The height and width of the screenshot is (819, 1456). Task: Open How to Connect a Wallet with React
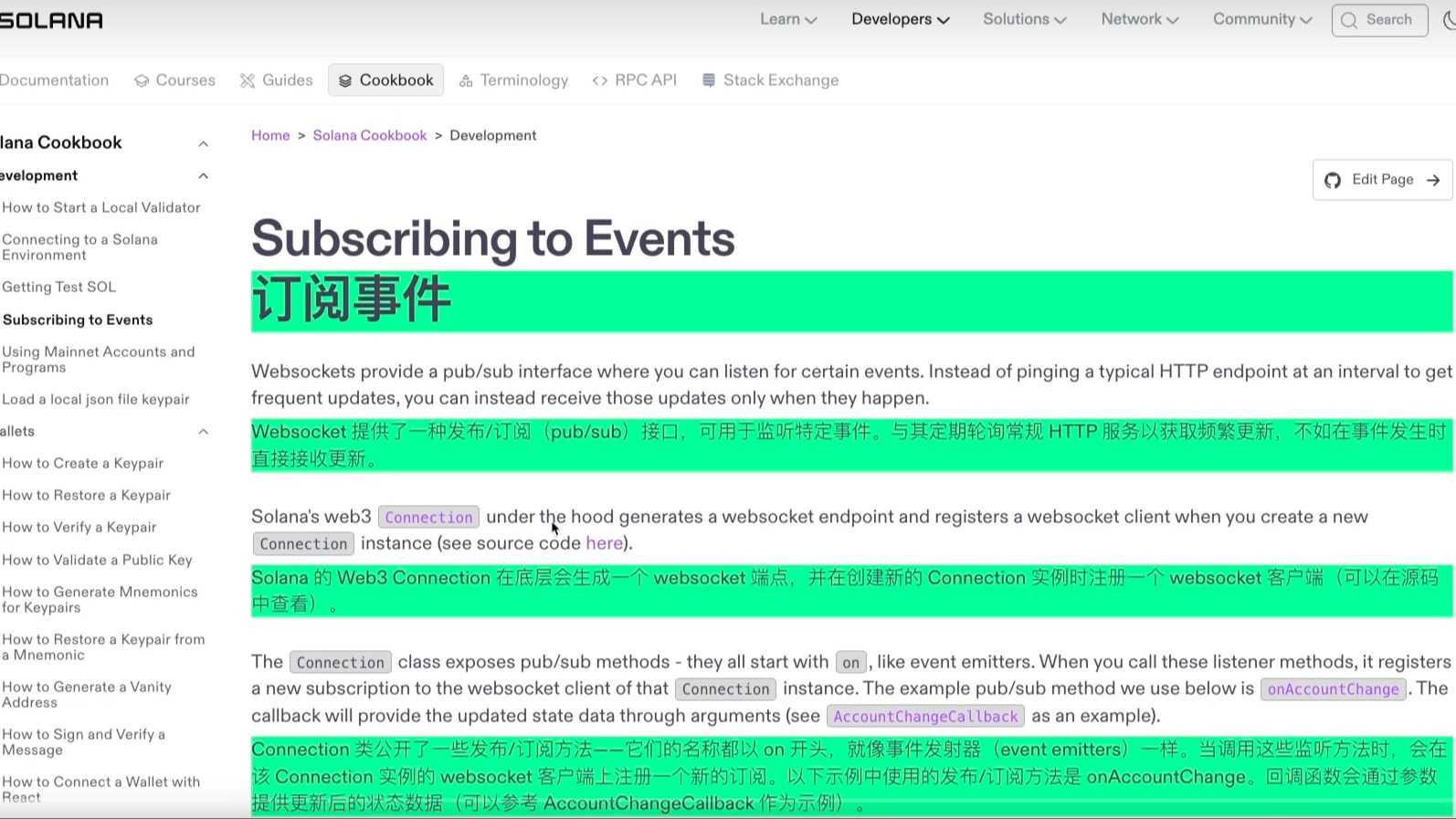pyautogui.click(x=100, y=790)
